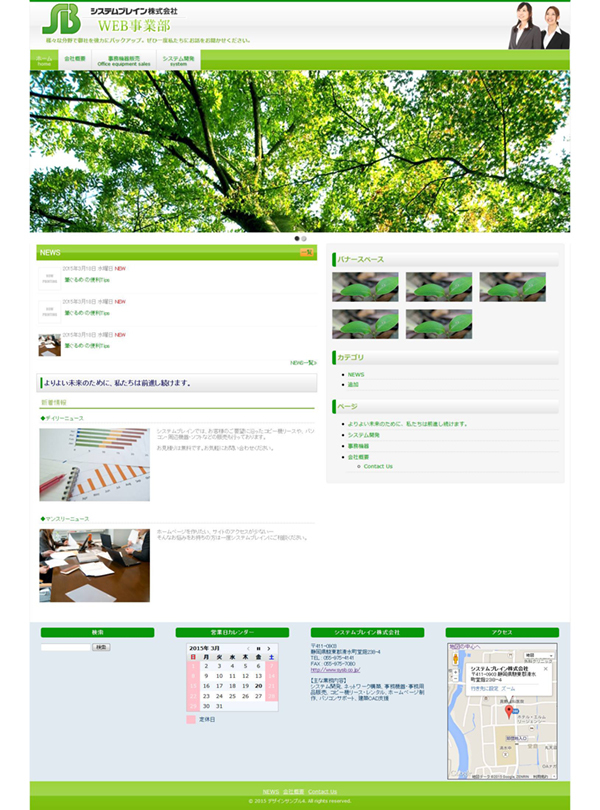The width and height of the screenshot is (600, 810).
Task: Open the ホーム home navigation tab
Action: click(x=44, y=60)
